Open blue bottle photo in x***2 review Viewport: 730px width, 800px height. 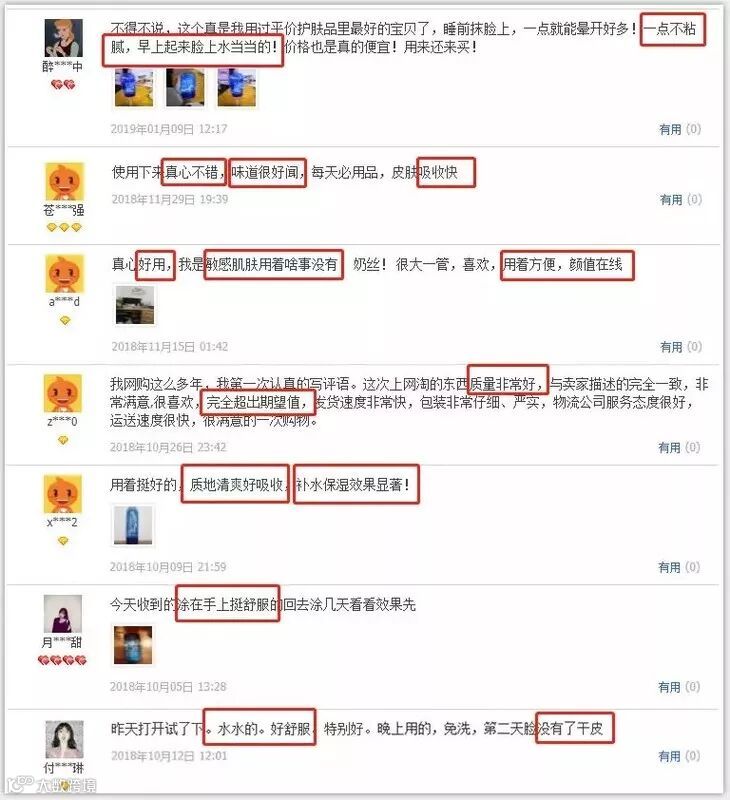(x=133, y=526)
